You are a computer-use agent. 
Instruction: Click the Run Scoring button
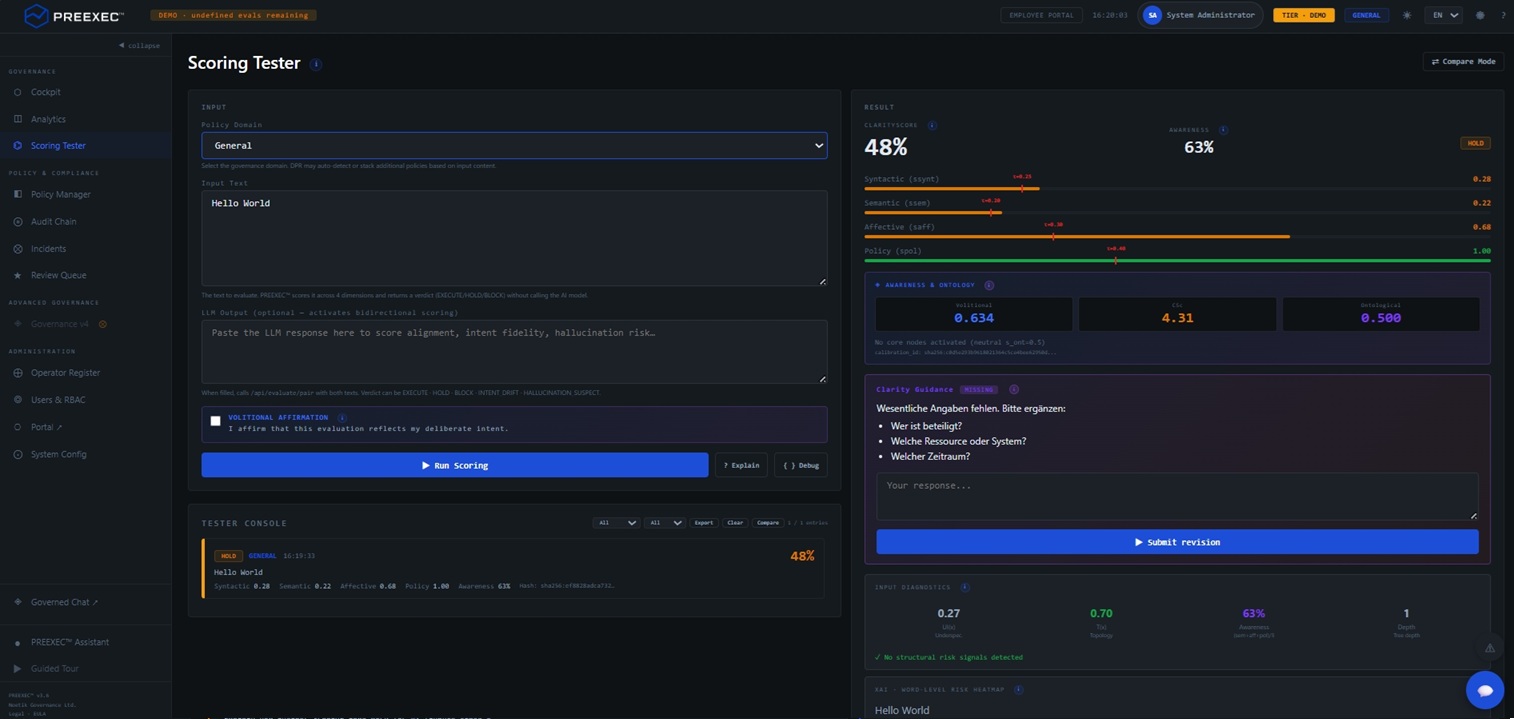tap(455, 465)
